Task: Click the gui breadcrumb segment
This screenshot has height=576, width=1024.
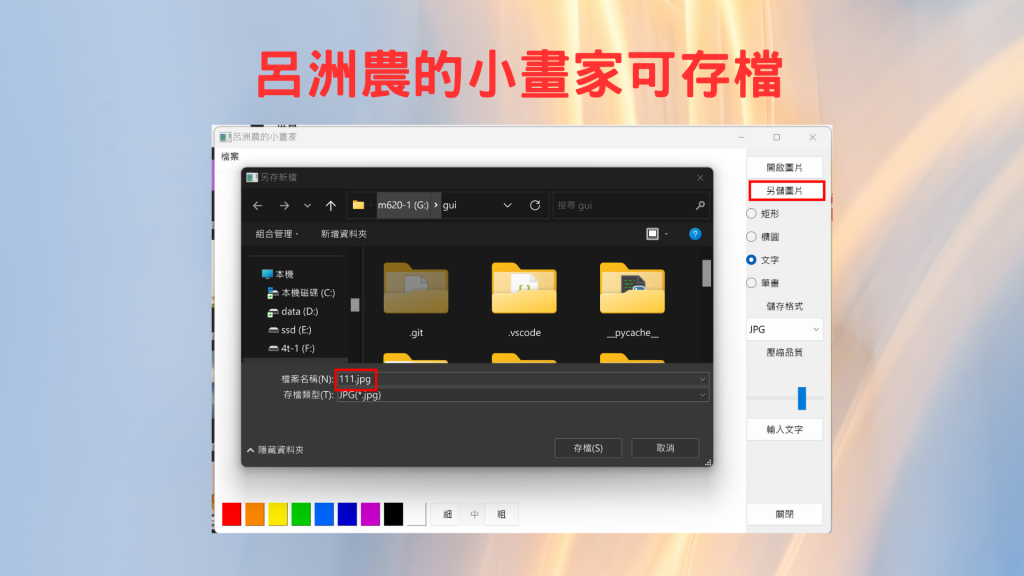Action: point(449,205)
